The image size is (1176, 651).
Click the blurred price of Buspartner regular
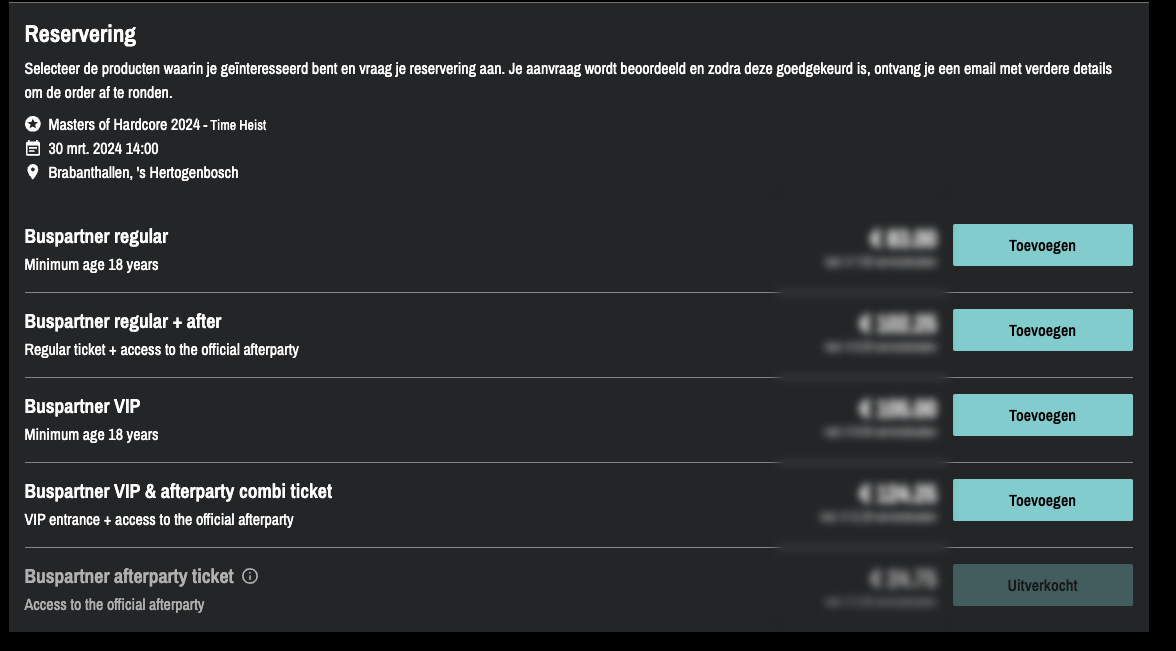point(904,239)
